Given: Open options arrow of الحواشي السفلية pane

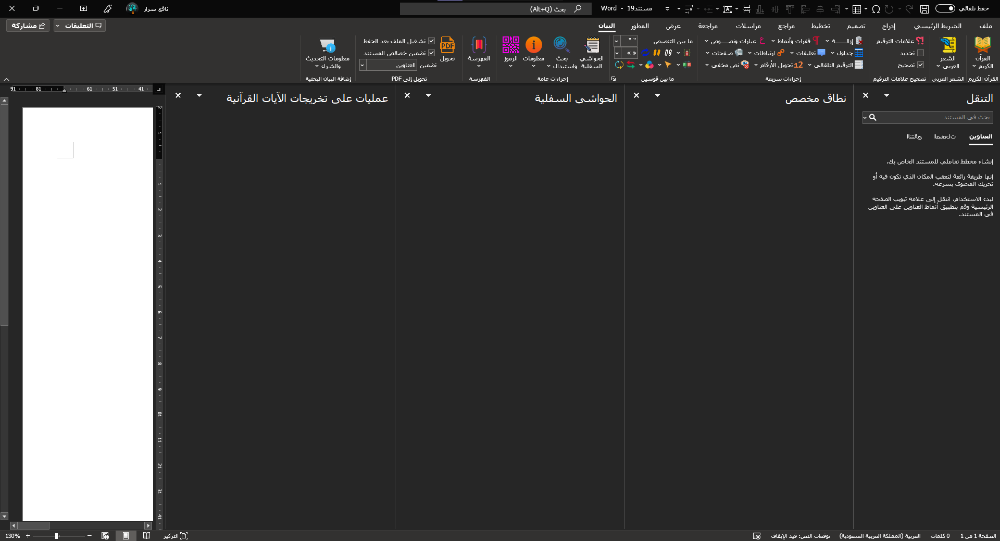Looking at the screenshot, I should pos(429,96).
